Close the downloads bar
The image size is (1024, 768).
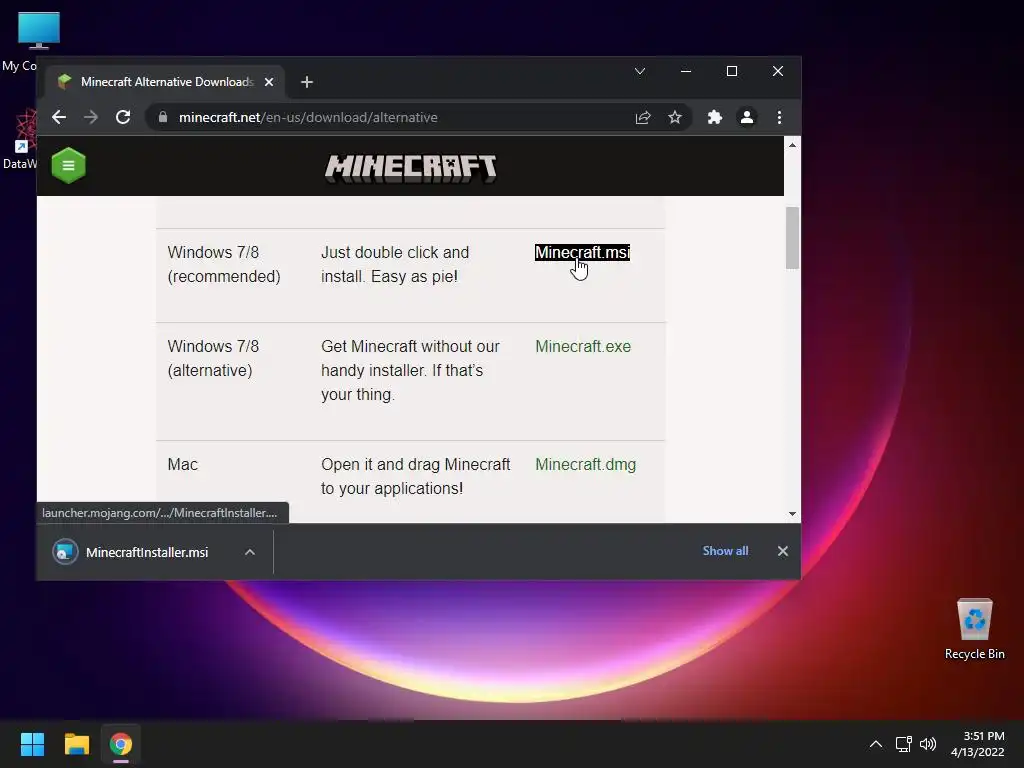point(783,551)
